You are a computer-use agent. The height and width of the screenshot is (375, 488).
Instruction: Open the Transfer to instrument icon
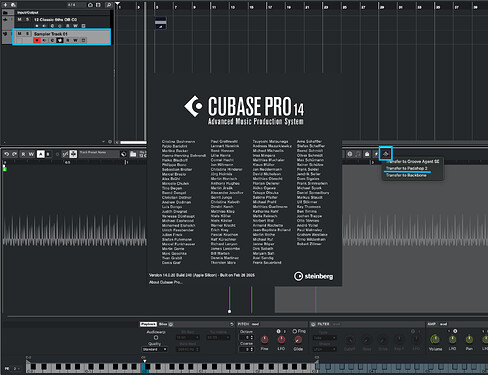tap(386, 154)
